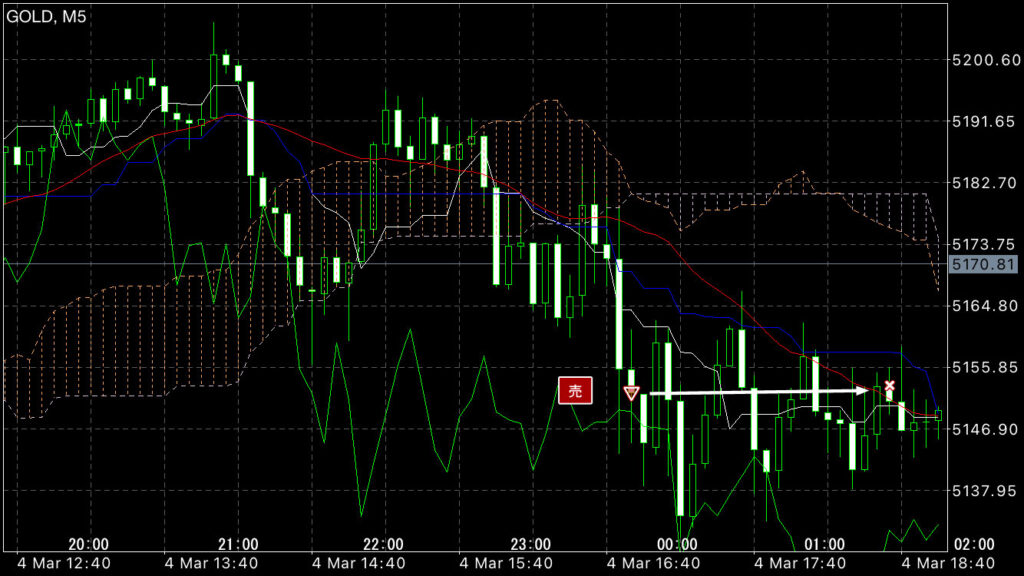The image size is (1024, 576).
Task: Click the 5137.95 price axis label
Action: tap(985, 490)
